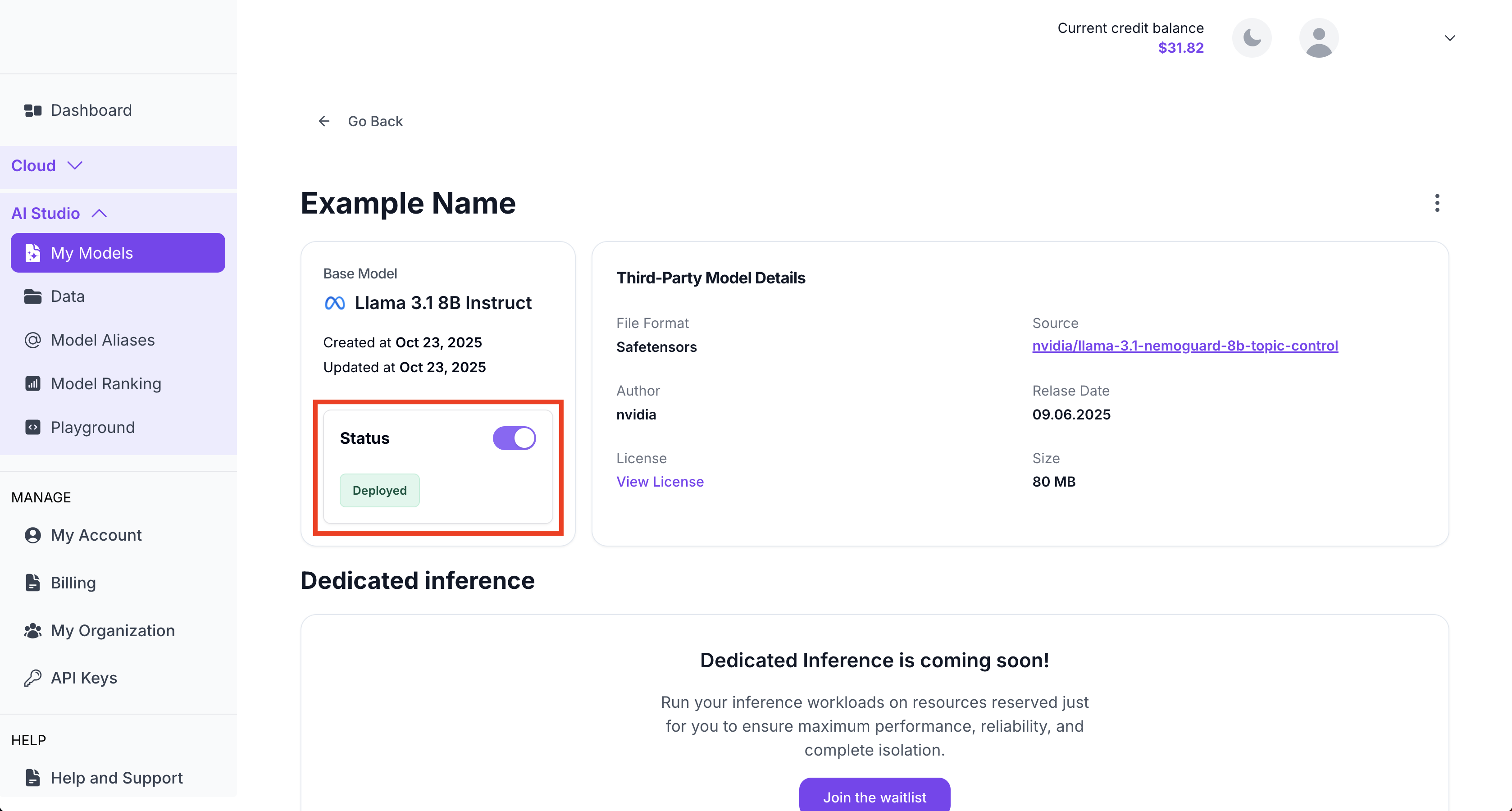Click the My Organization people icon

pos(33,630)
